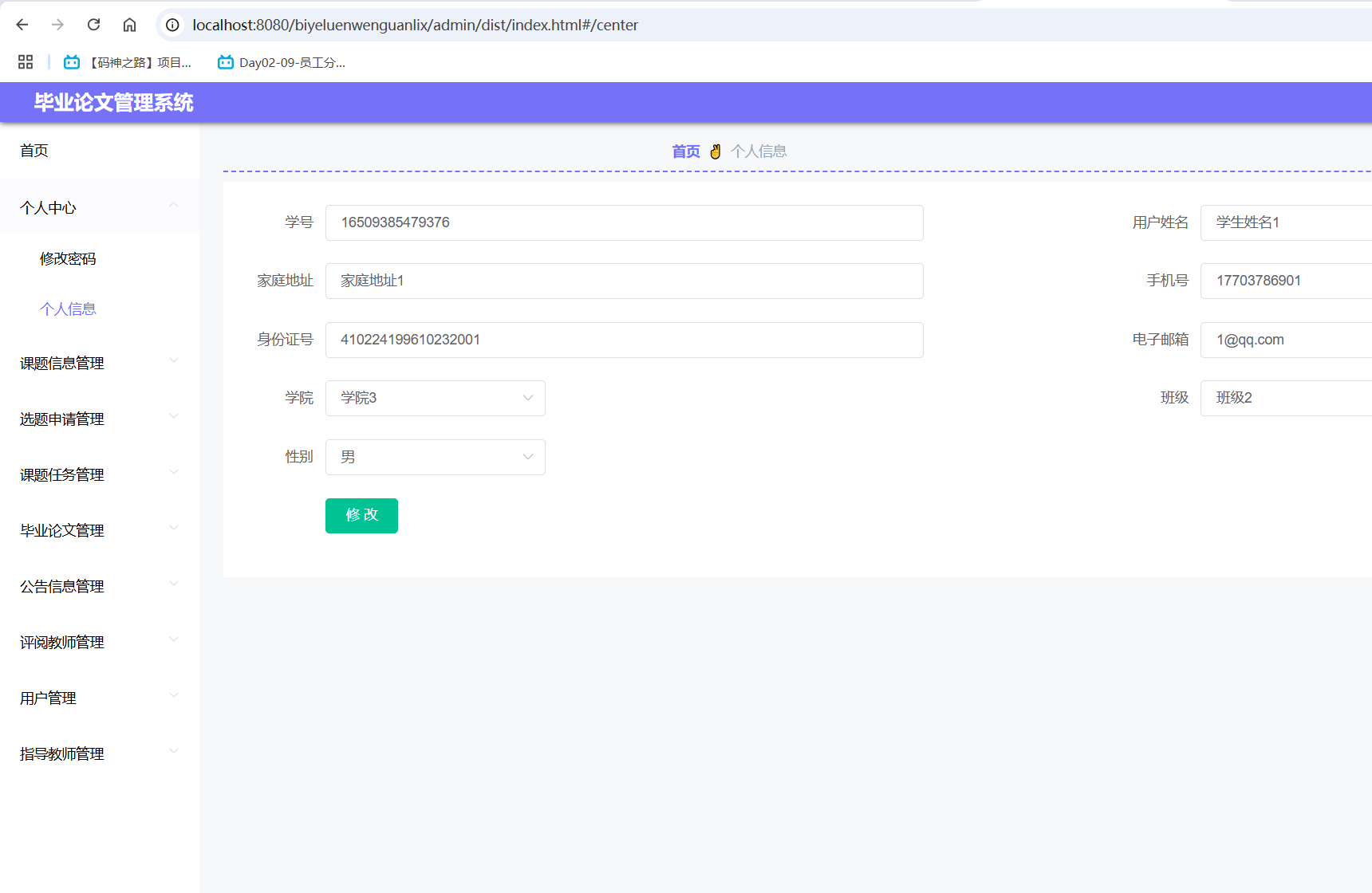
Task: Focus the 身份证号 input field
Action: pos(625,340)
